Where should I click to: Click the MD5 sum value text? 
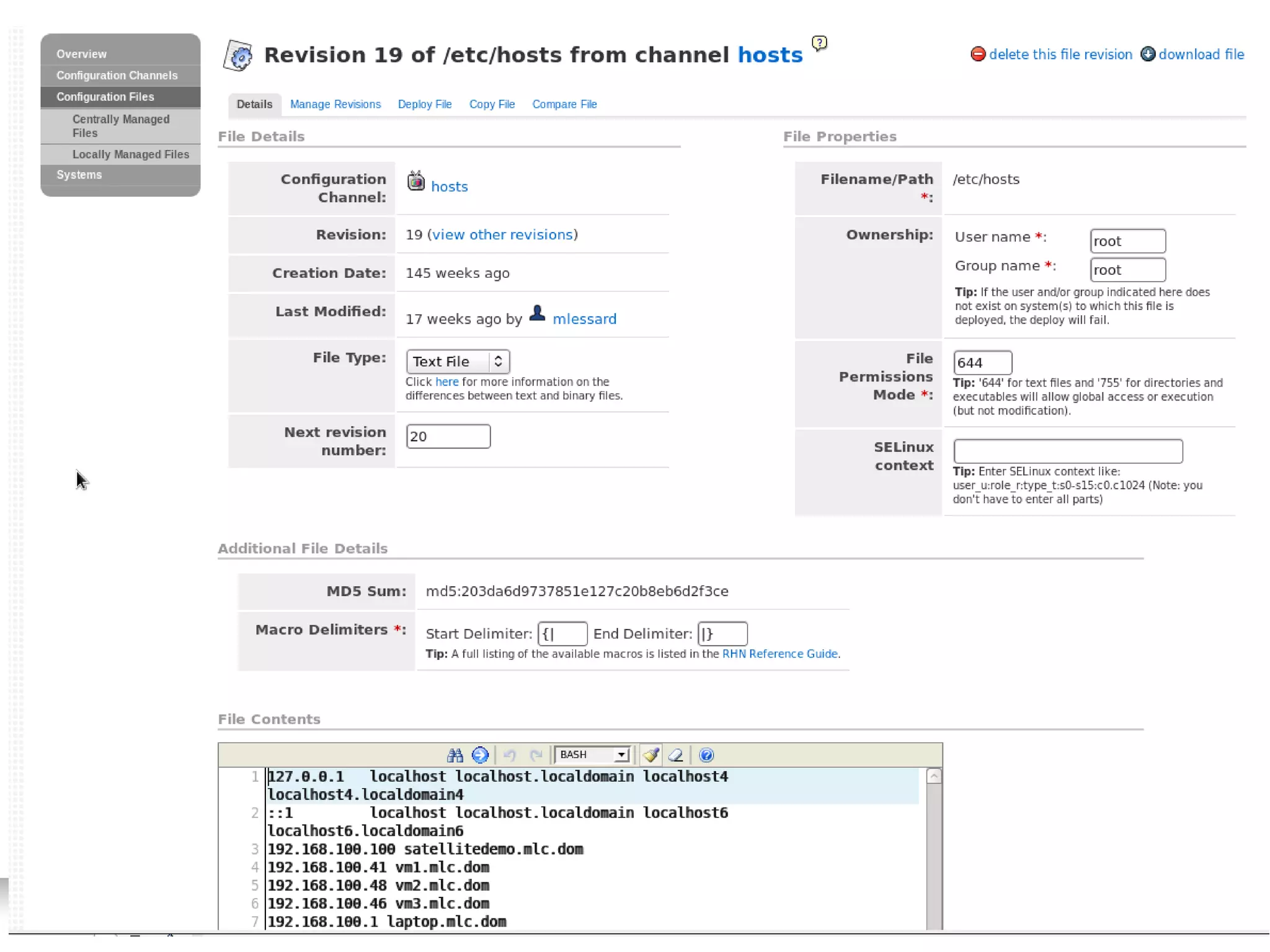[x=577, y=591]
